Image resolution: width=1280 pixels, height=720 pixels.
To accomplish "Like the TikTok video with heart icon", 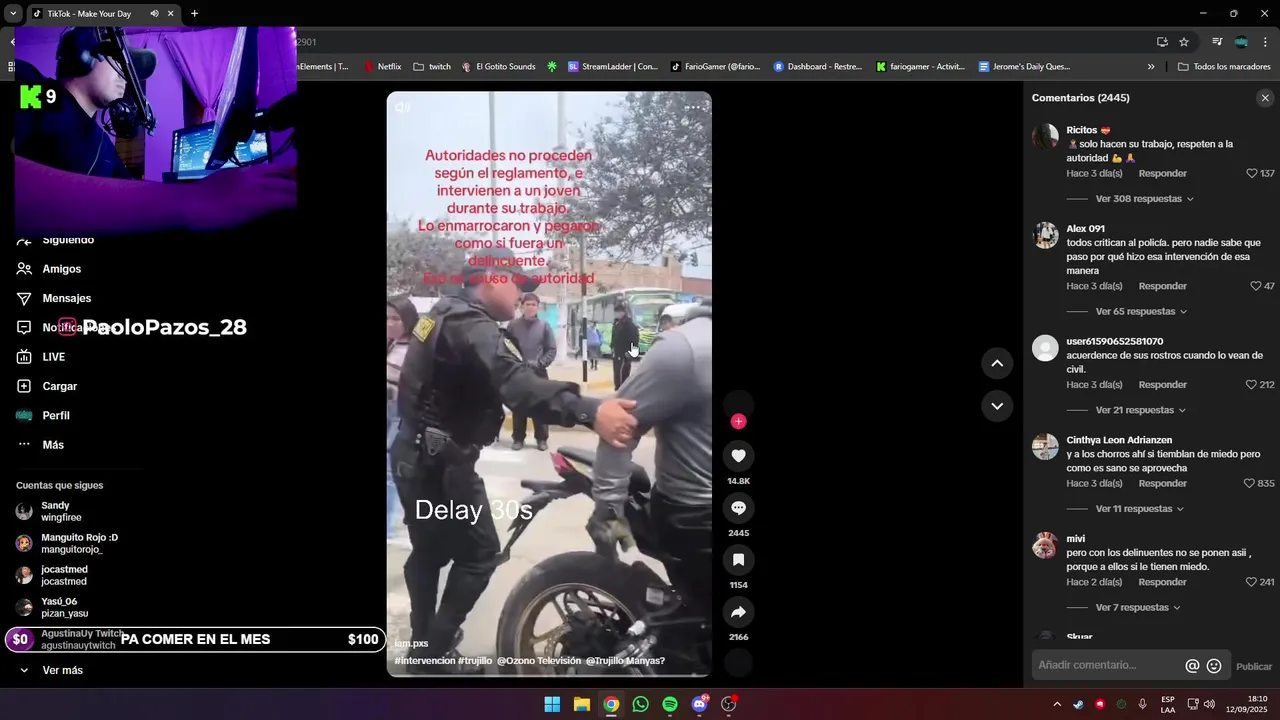I will click(738, 456).
